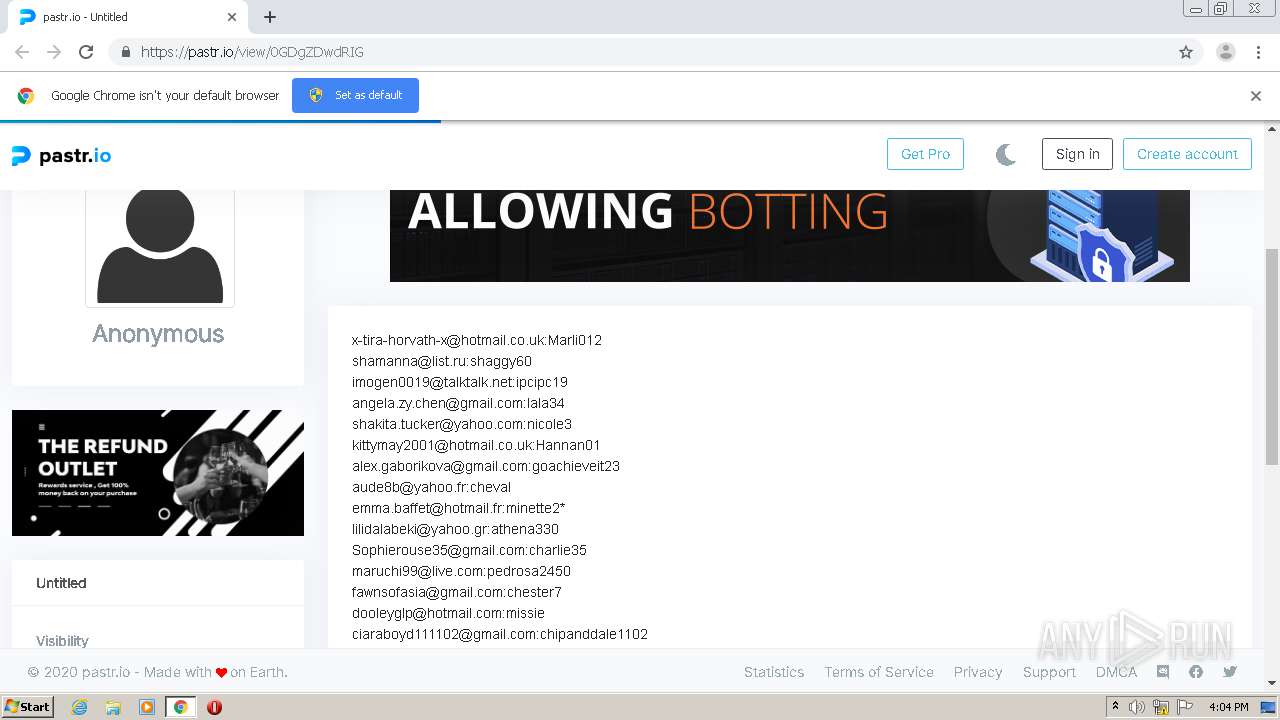Select the pastr.io - Untitled tab
The width and height of the screenshot is (1280, 720).
click(x=128, y=17)
